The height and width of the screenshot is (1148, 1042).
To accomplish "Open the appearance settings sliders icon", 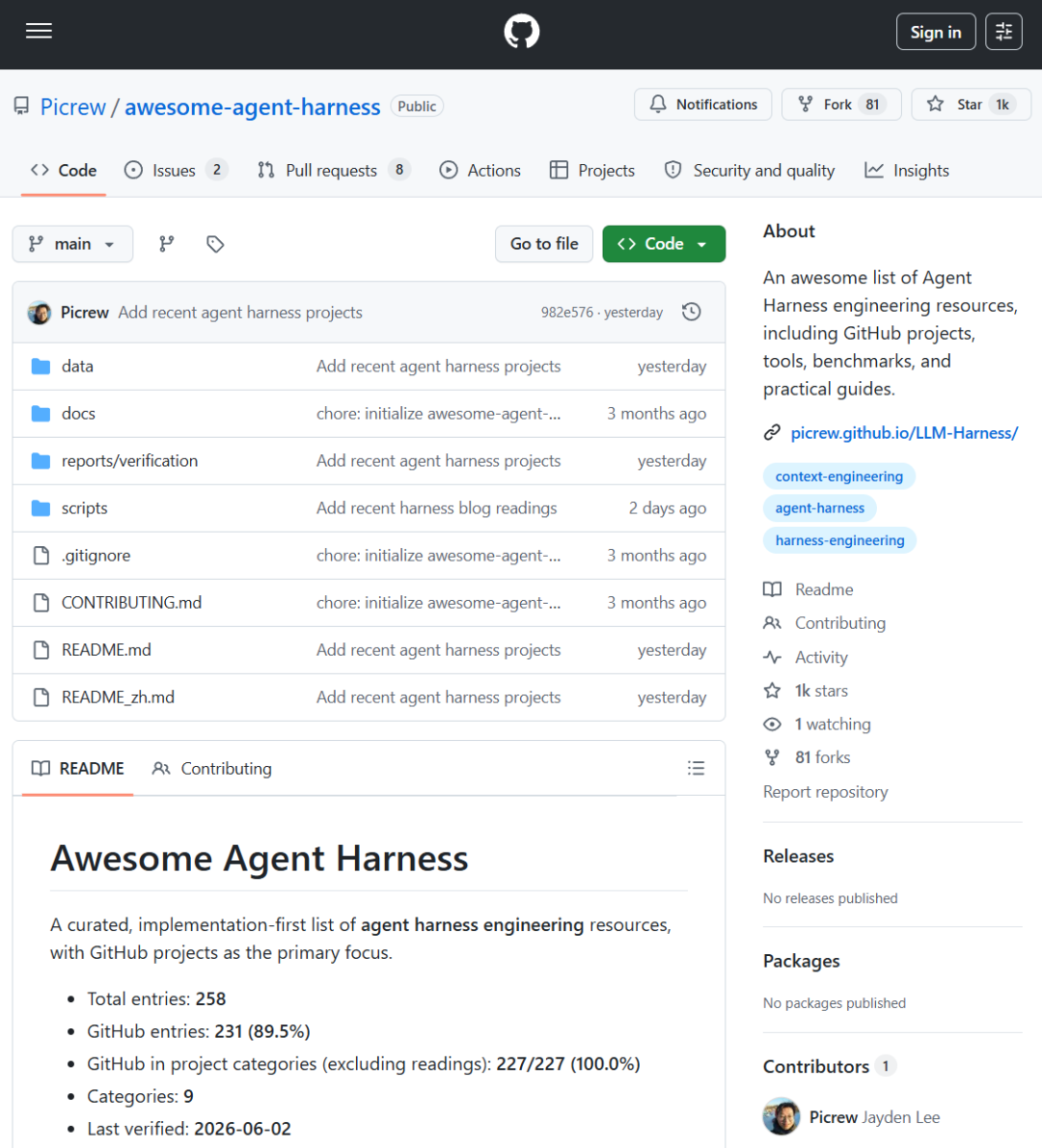I will pyautogui.click(x=1003, y=32).
